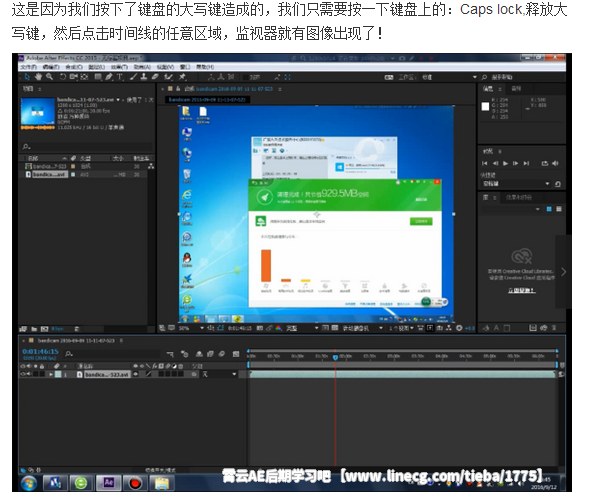Select the Brush tool
This screenshot has height=495, width=593.
pyautogui.click(x=134, y=77)
